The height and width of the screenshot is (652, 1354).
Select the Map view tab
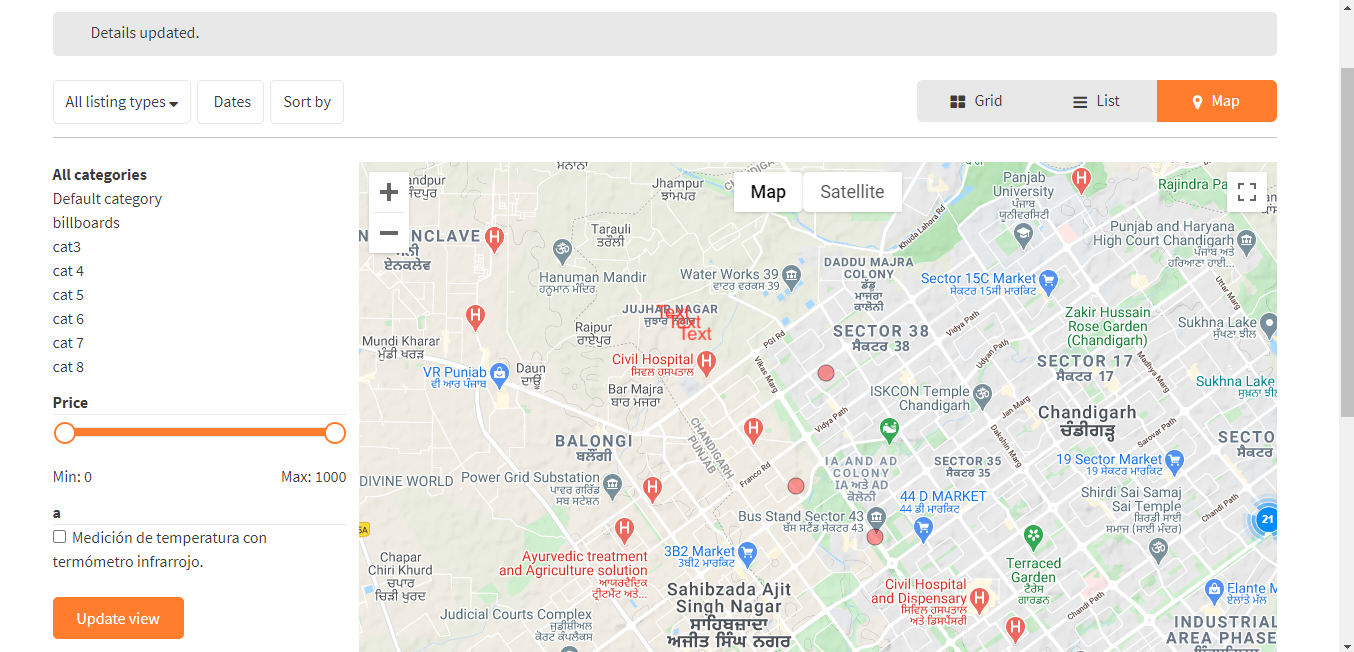[1216, 101]
